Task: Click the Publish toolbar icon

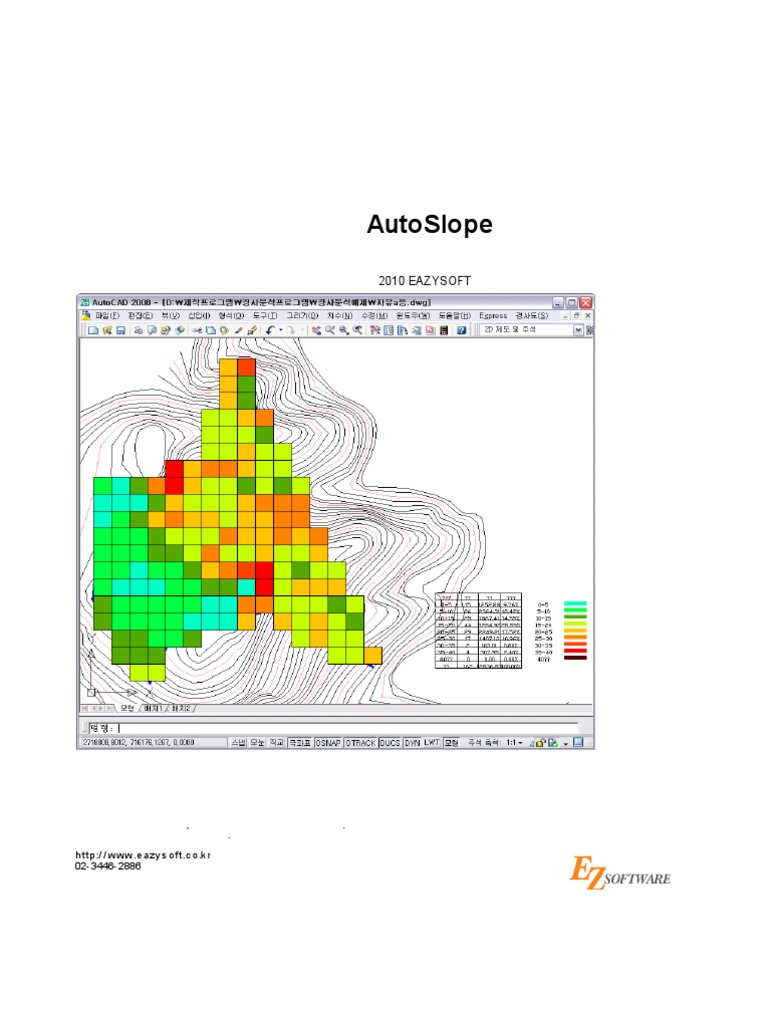Action: click(165, 330)
